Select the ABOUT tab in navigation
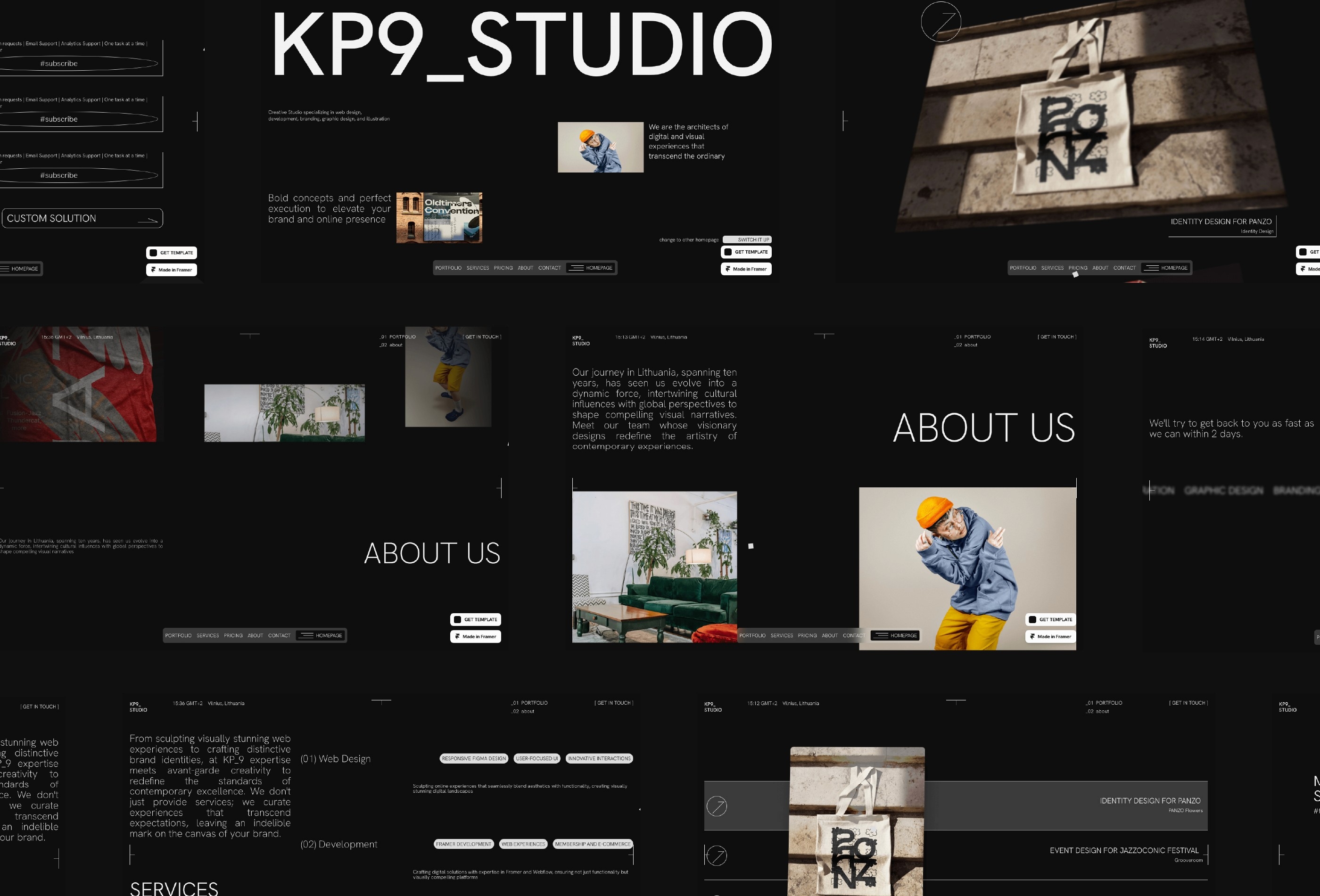 coord(526,268)
